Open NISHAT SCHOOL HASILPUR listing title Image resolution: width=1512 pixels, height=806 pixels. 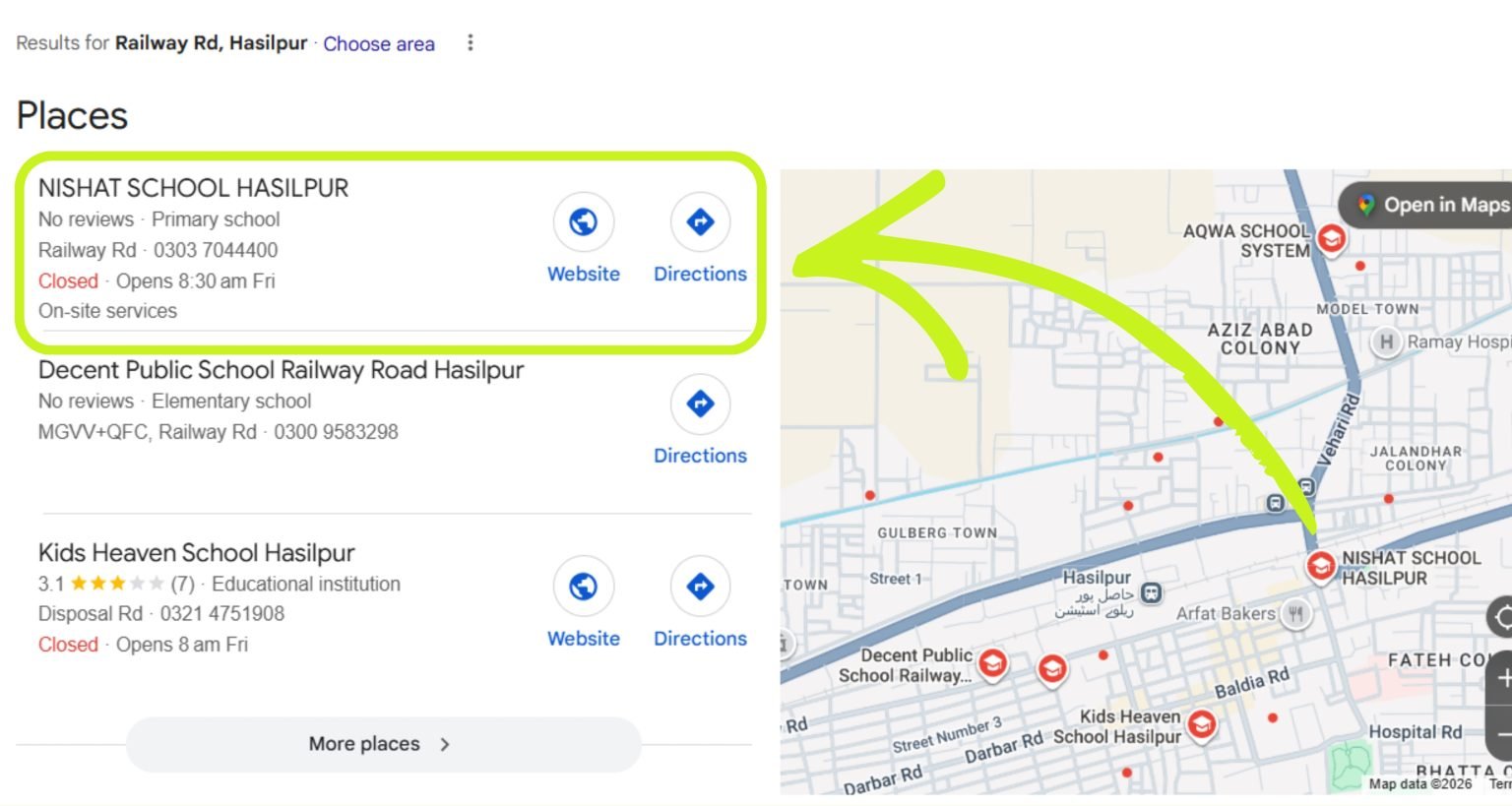(x=193, y=188)
